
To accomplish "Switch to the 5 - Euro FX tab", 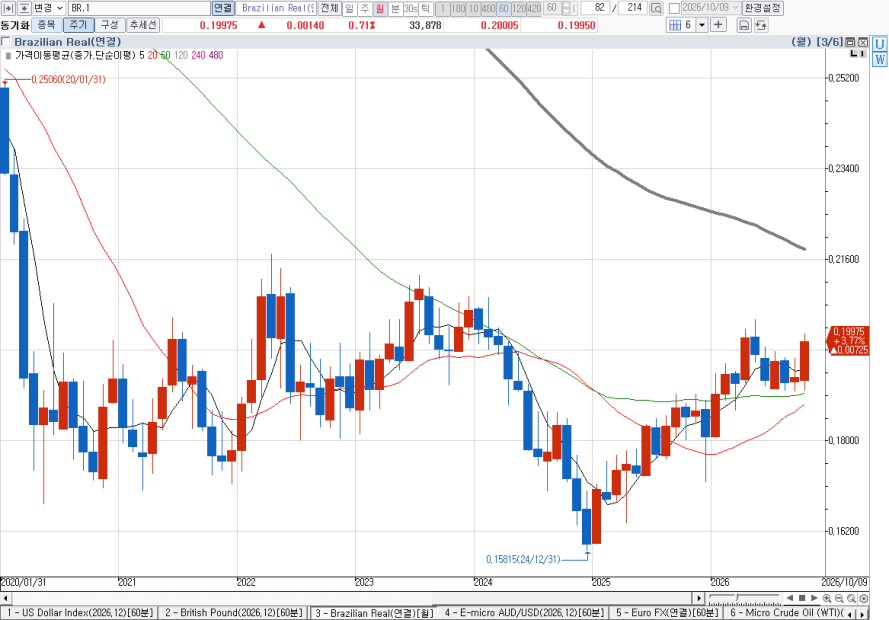I will (x=667, y=613).
